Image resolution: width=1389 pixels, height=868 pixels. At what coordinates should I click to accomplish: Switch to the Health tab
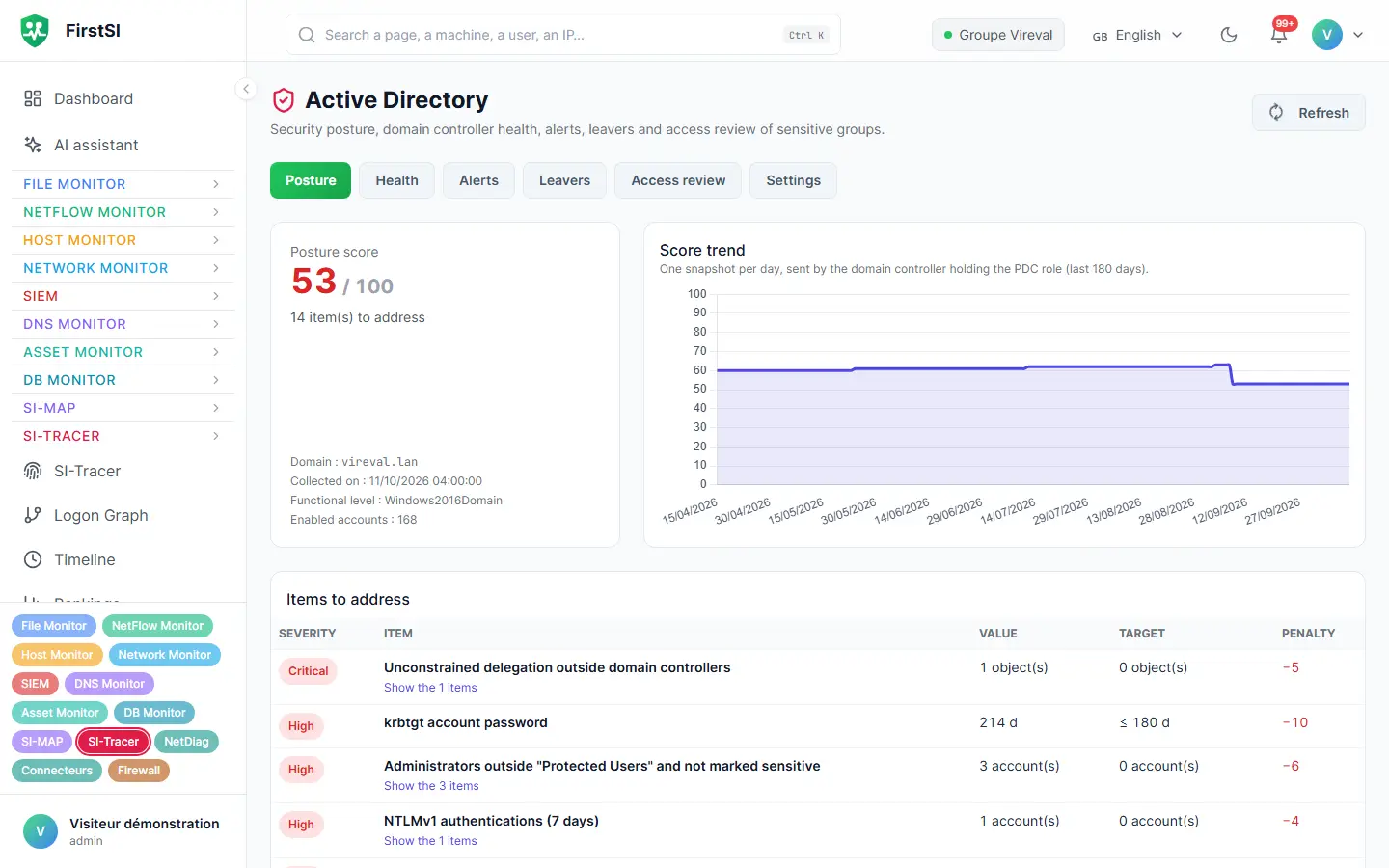[x=396, y=180]
